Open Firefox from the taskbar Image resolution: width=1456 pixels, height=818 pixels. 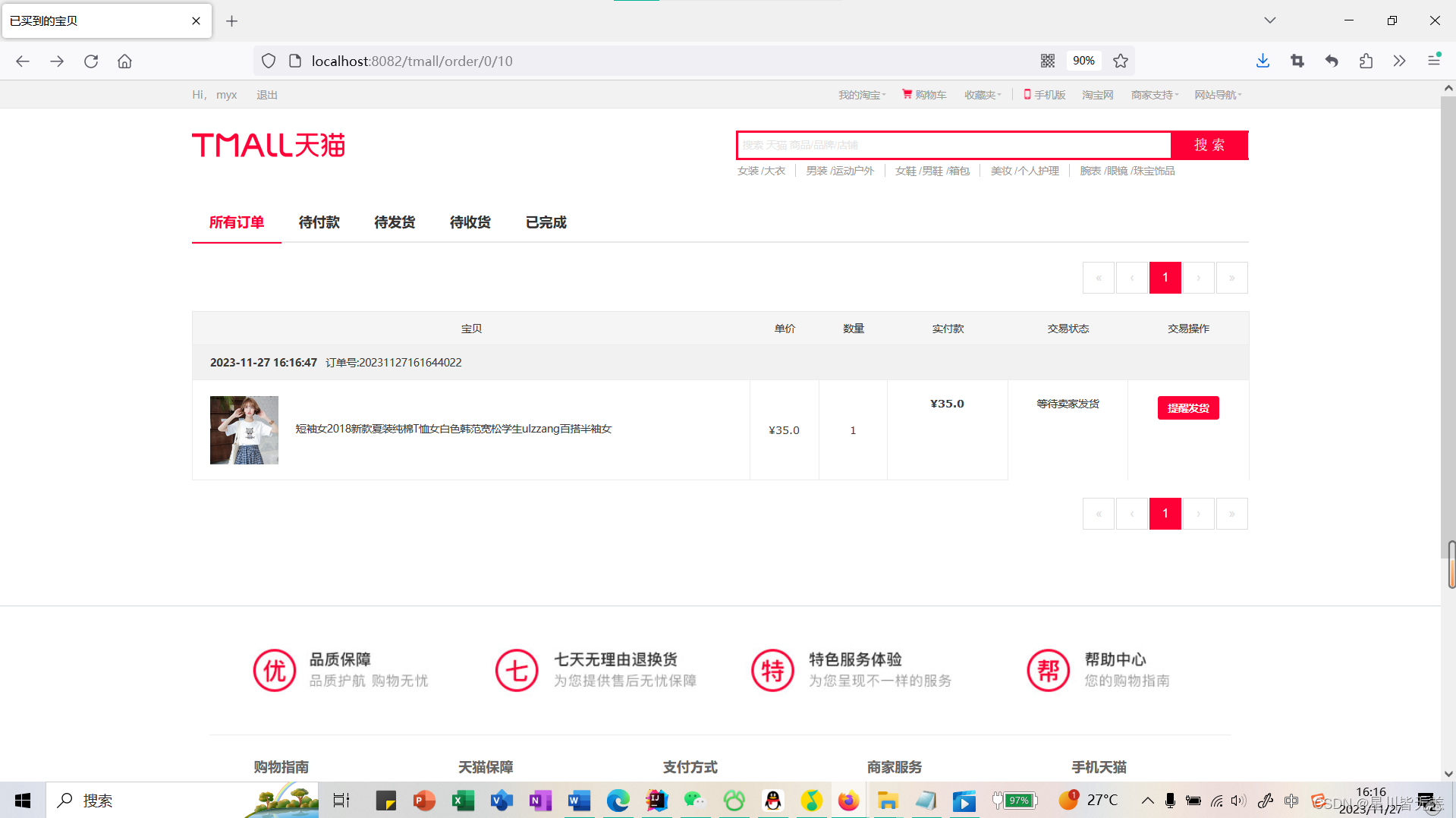click(x=848, y=801)
